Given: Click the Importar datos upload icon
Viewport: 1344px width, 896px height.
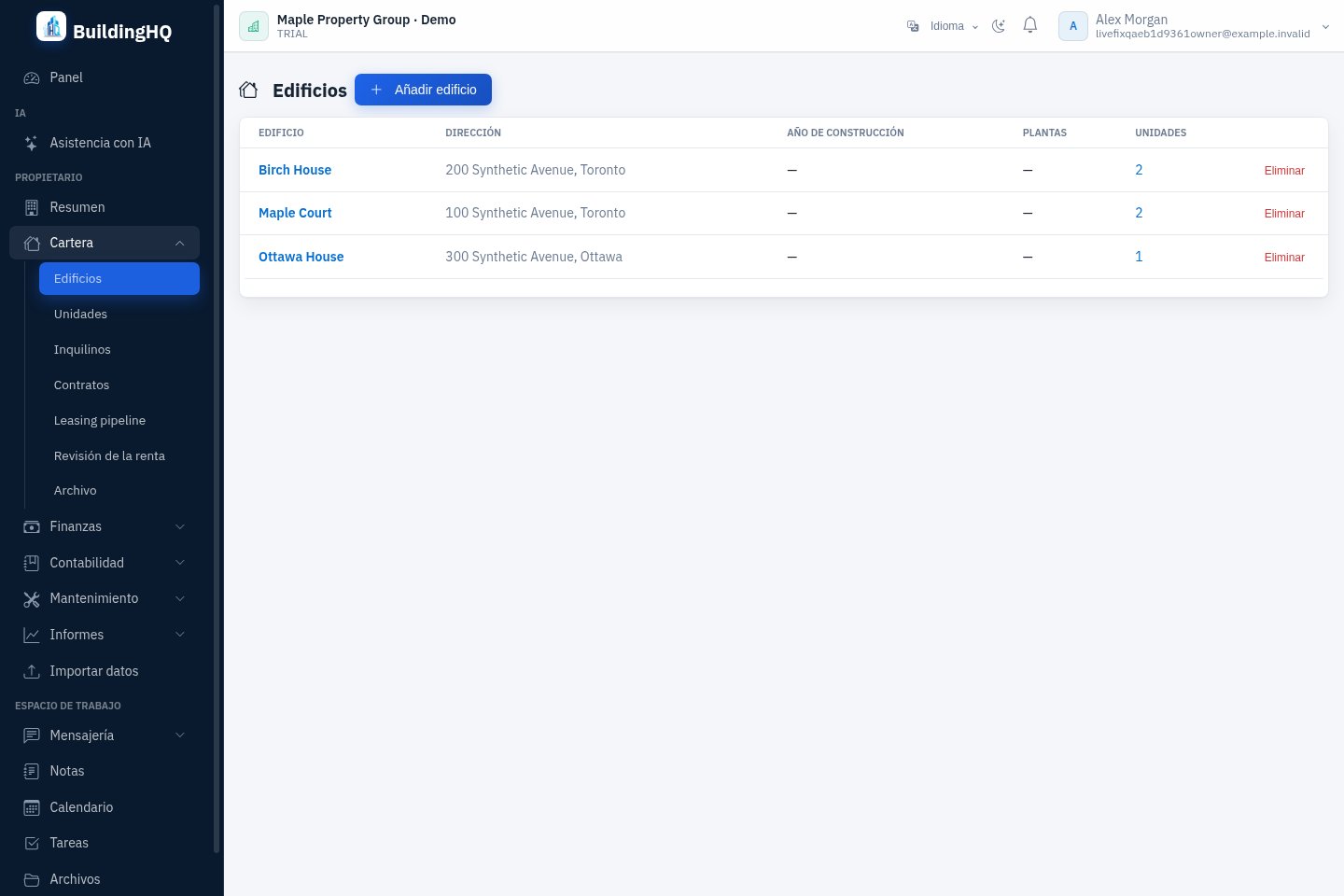Looking at the screenshot, I should point(32,672).
